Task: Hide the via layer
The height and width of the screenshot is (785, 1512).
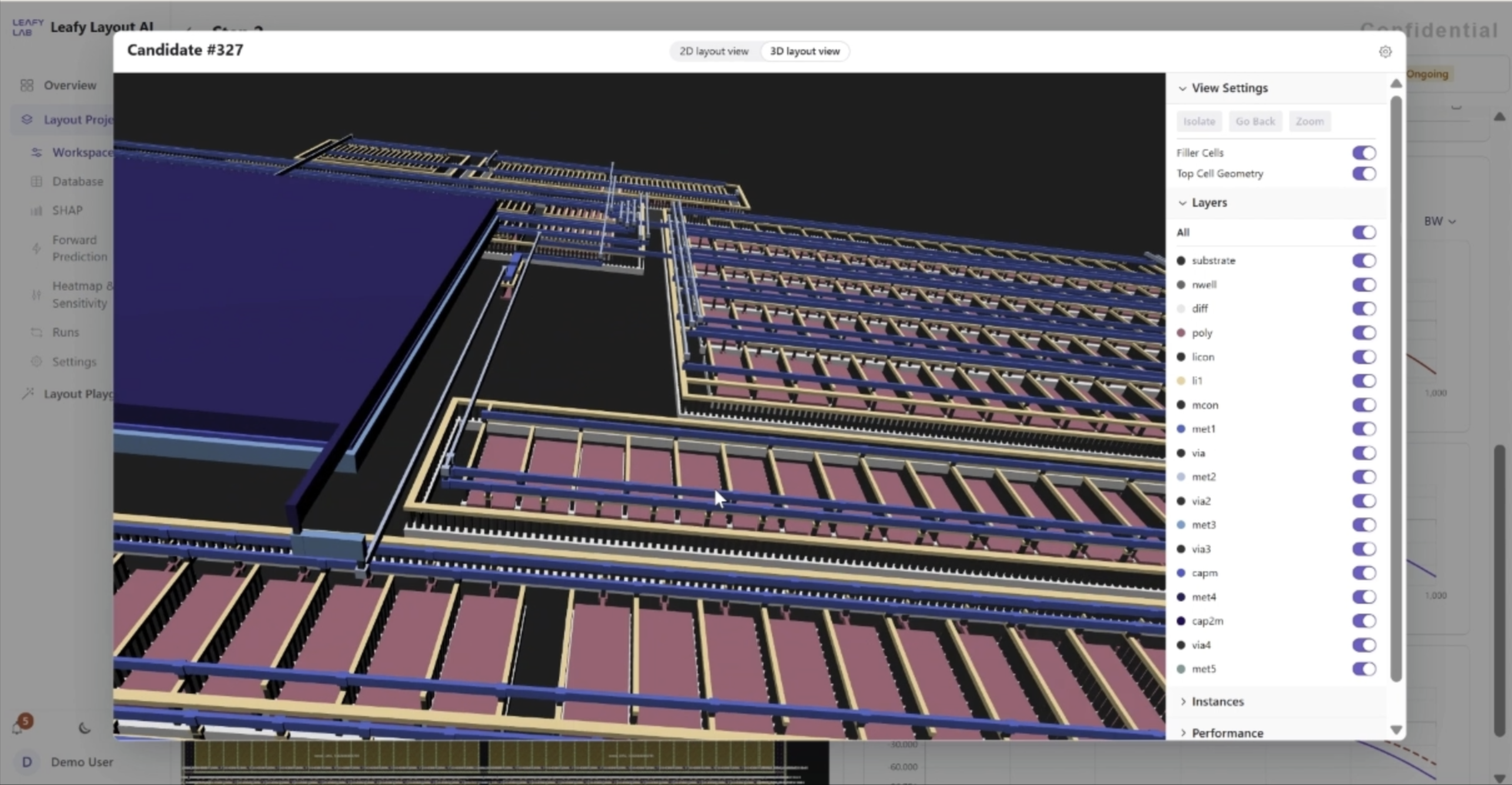Action: [1364, 453]
